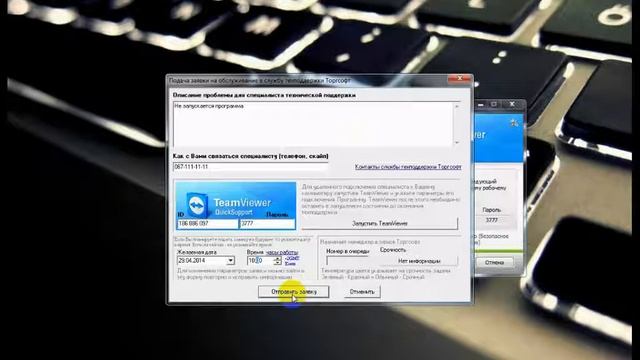Click the Киев timezone link
Image resolution: width=640 pixels, height=360 pixels.
pyautogui.click(x=290, y=264)
